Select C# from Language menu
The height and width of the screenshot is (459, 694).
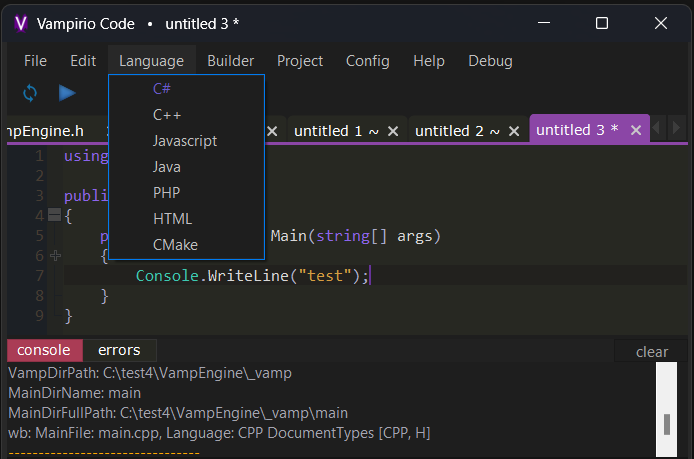click(162, 88)
